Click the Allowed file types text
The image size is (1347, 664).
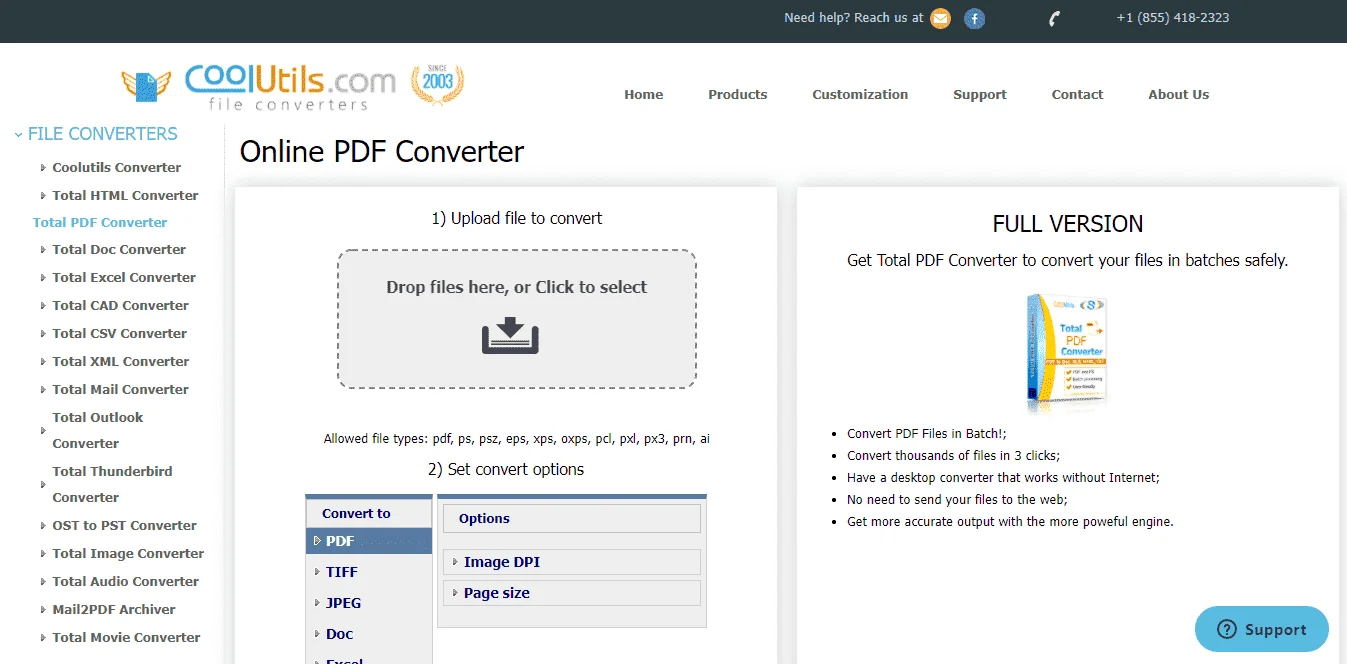coord(516,439)
